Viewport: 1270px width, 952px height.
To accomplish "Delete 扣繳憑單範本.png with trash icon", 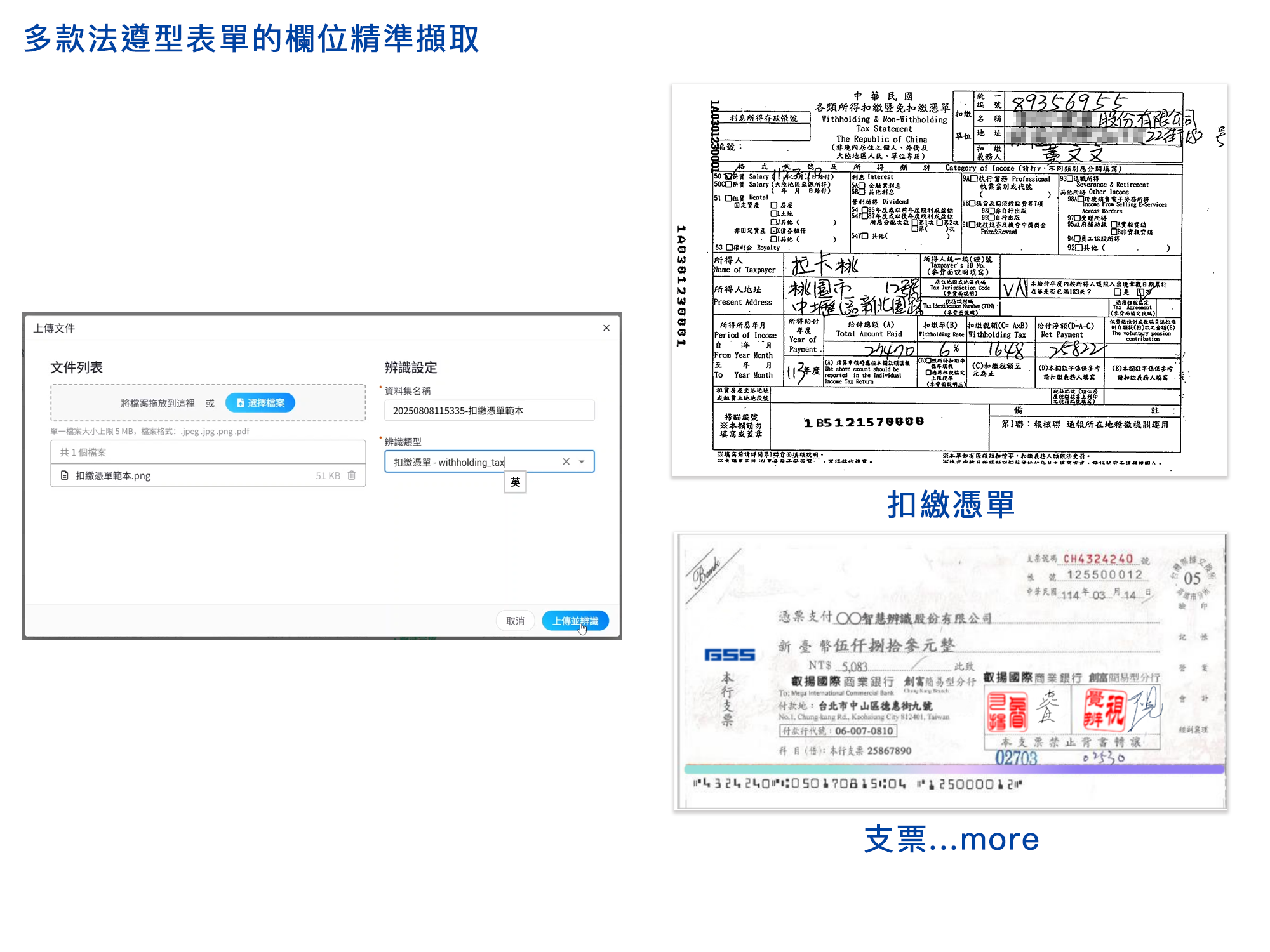I will (x=352, y=475).
